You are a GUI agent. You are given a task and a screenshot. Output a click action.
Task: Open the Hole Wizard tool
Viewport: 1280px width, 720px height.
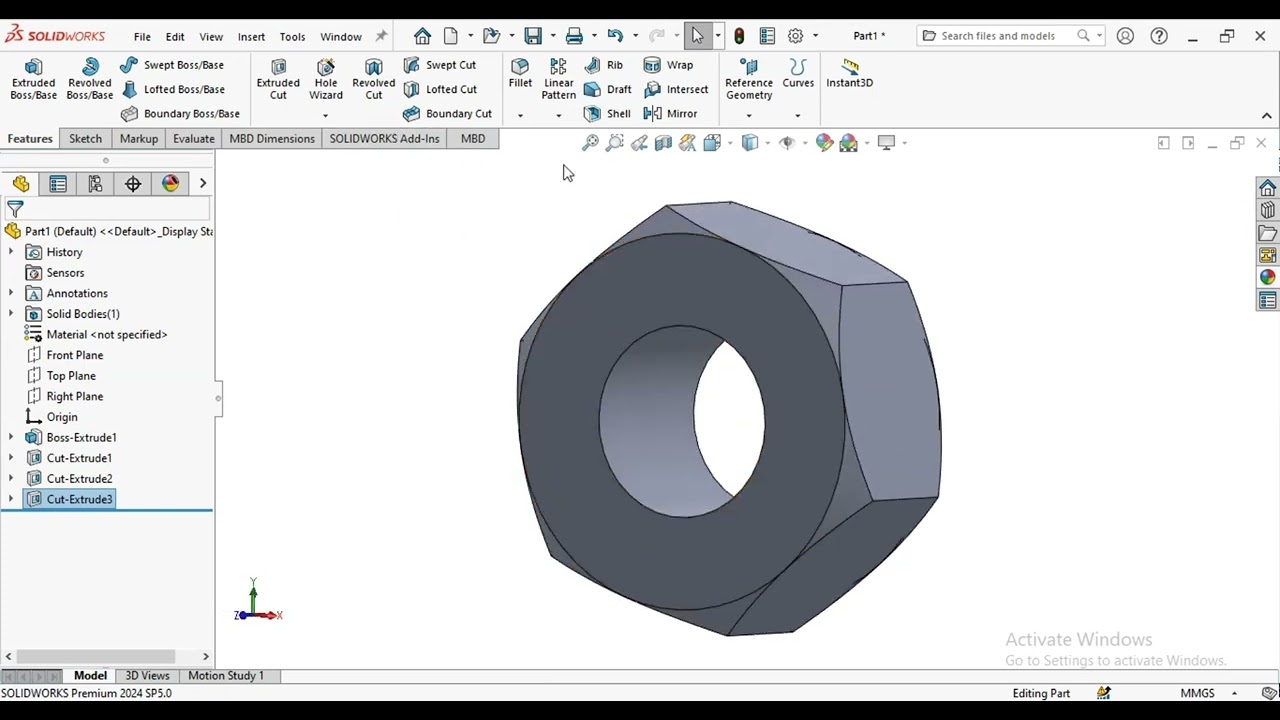(326, 79)
